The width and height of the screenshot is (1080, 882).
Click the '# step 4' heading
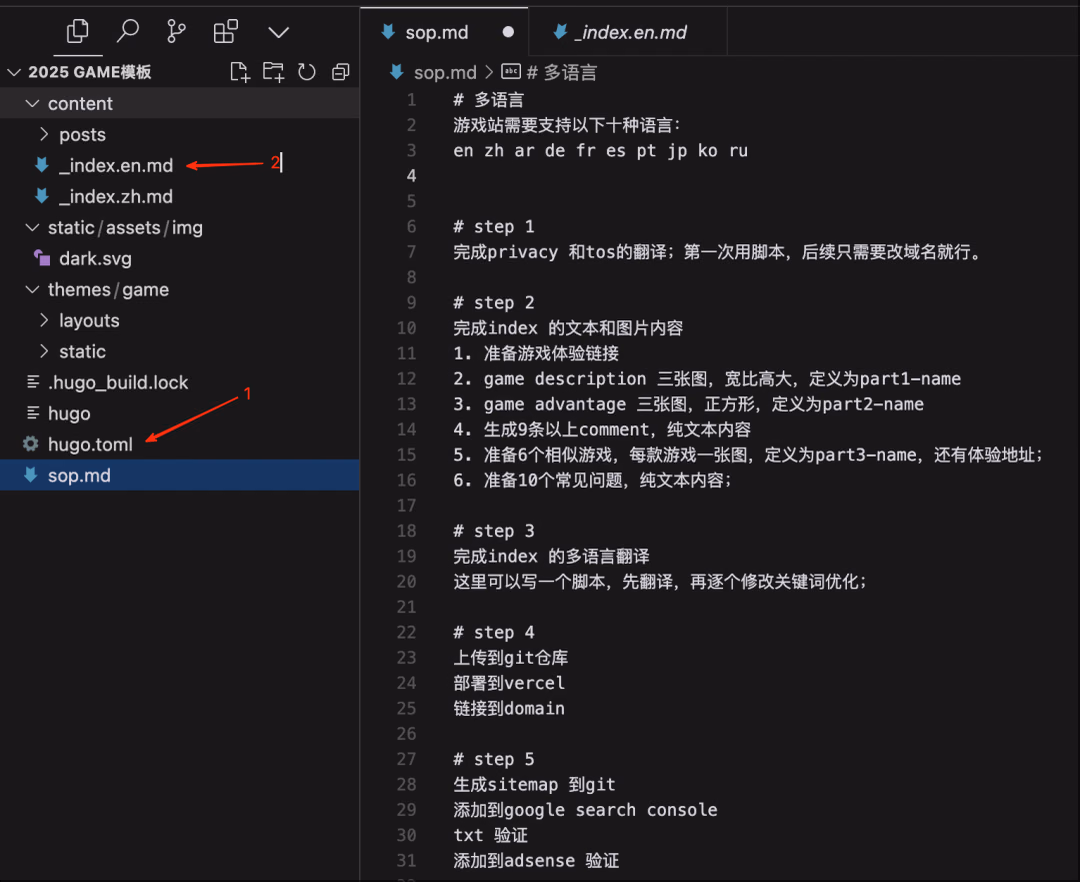(x=494, y=632)
